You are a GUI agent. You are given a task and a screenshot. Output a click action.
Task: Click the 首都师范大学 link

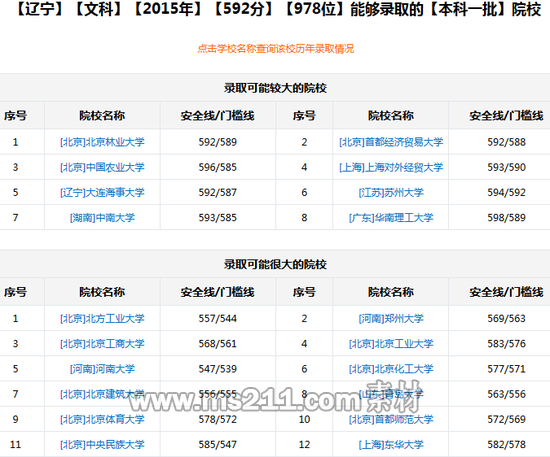click(391, 419)
